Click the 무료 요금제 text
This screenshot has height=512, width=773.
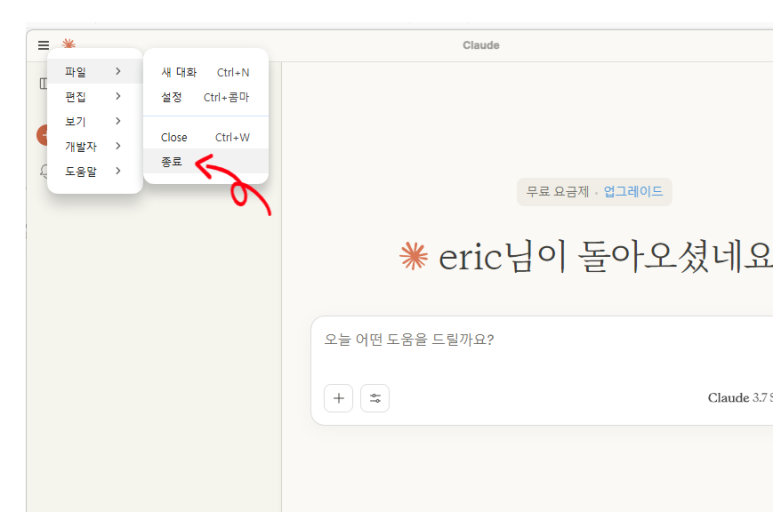pyautogui.click(x=557, y=191)
